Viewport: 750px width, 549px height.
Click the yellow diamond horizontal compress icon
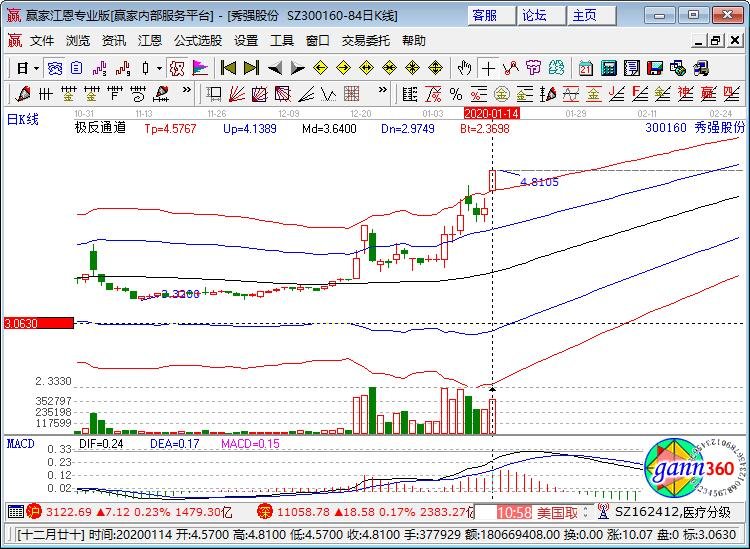pos(390,68)
